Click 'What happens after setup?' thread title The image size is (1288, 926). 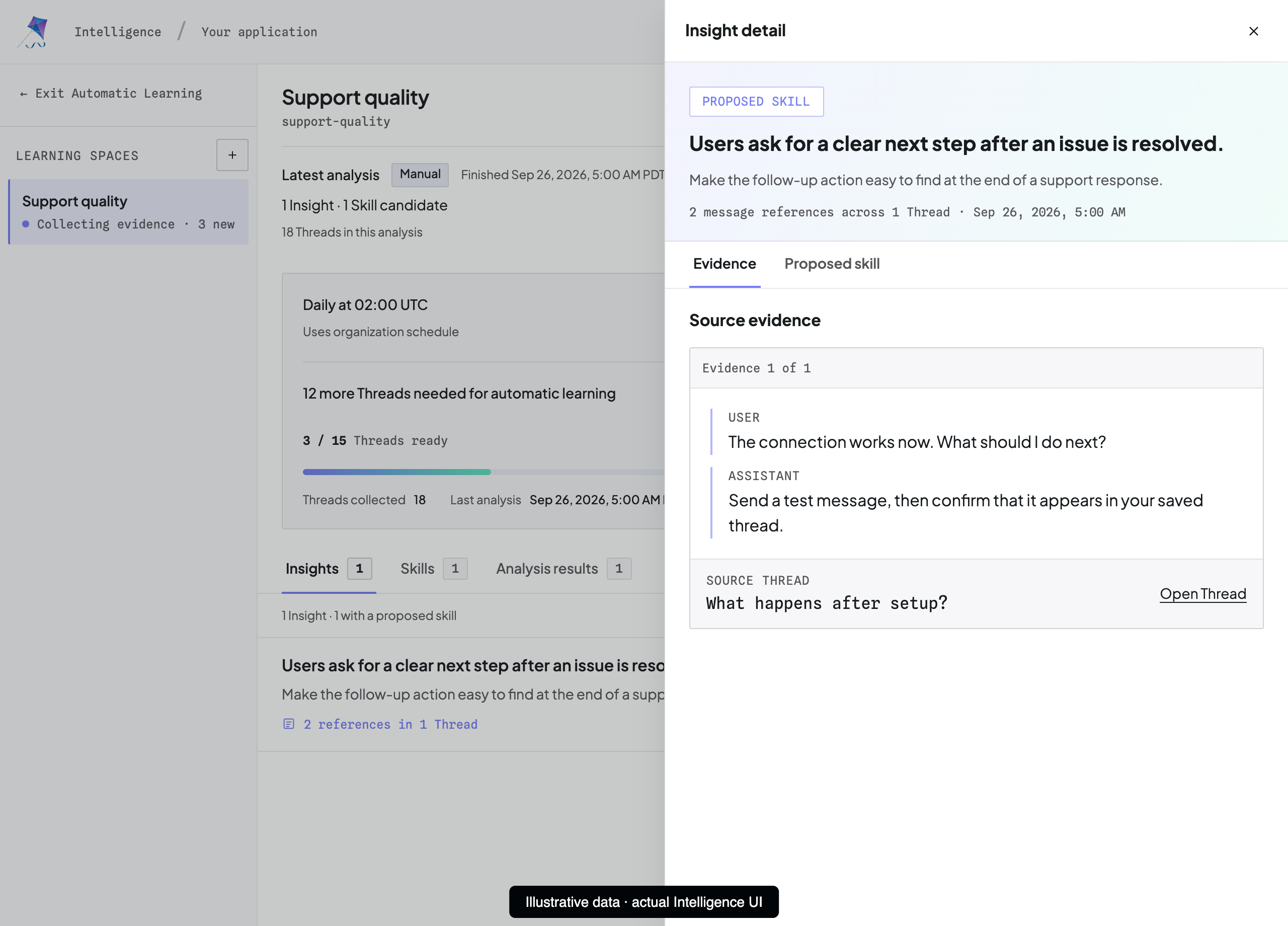coord(826,603)
